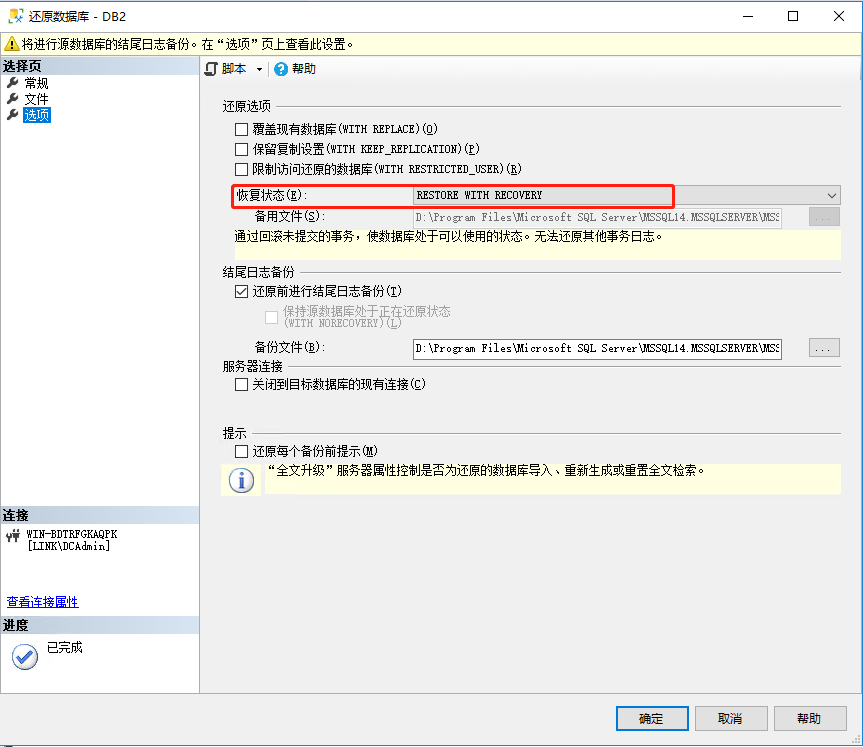The height and width of the screenshot is (747, 863).
Task: Click the 全文升级 information note text
Action: click(x=485, y=471)
